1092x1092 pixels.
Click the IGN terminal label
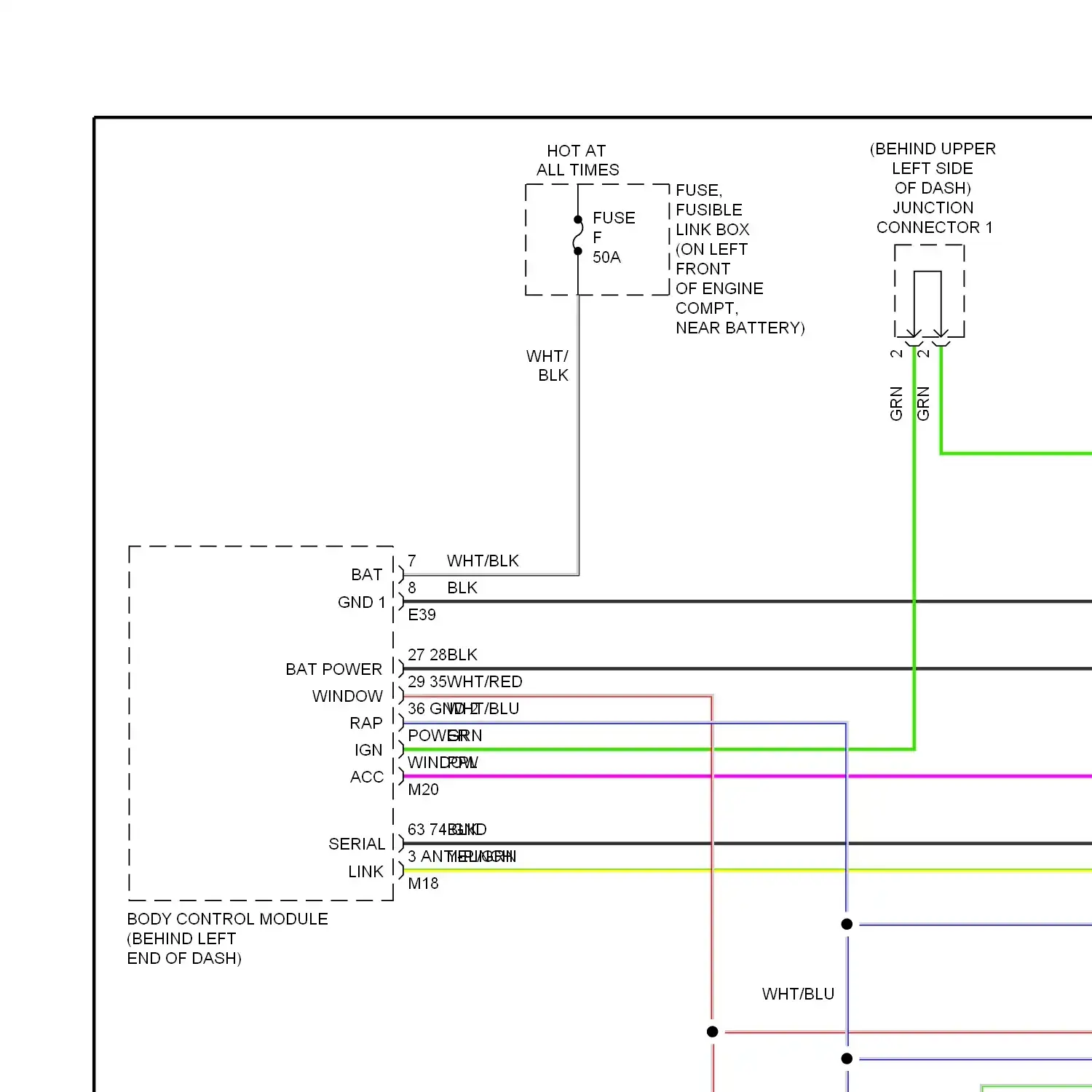click(x=368, y=750)
